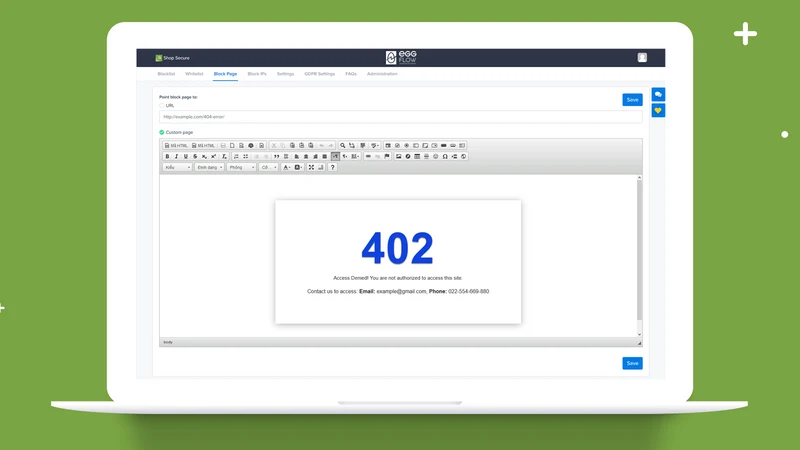Maximize the editor with the fullscreen icon
This screenshot has height=450, width=800.
point(311,167)
